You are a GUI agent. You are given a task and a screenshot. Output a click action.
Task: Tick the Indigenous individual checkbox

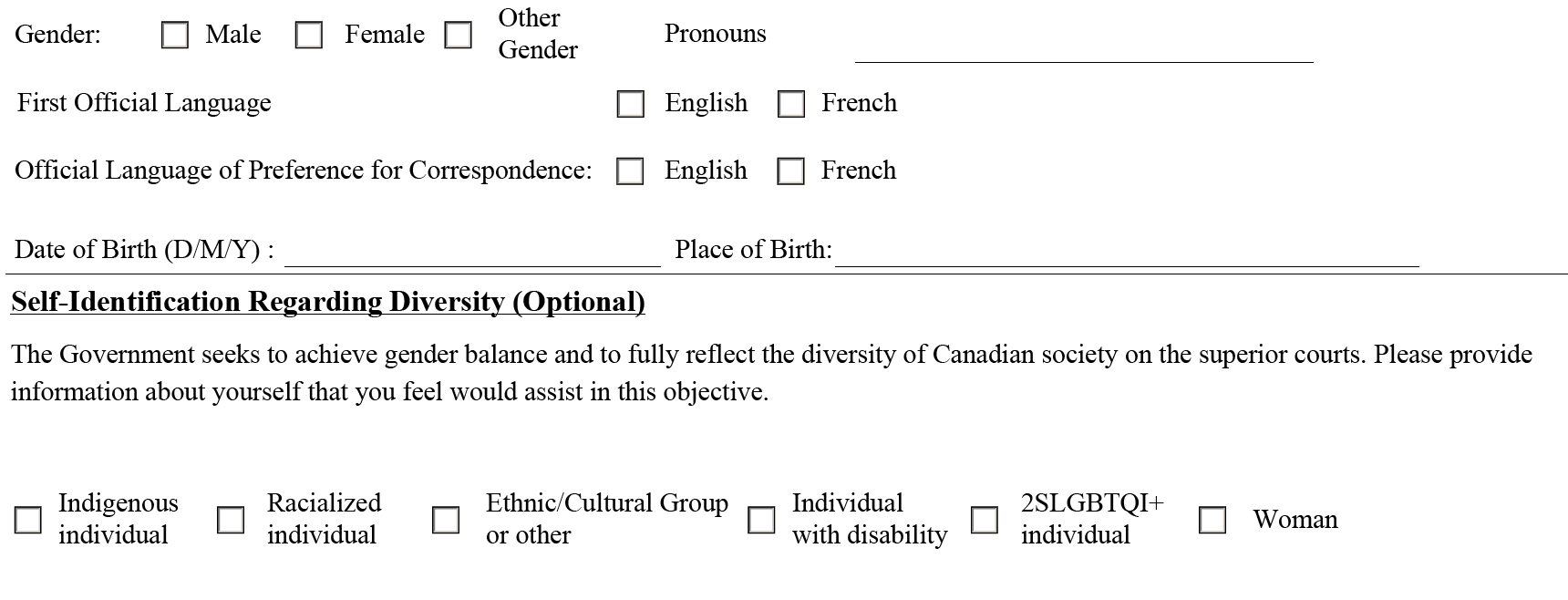click(x=28, y=520)
